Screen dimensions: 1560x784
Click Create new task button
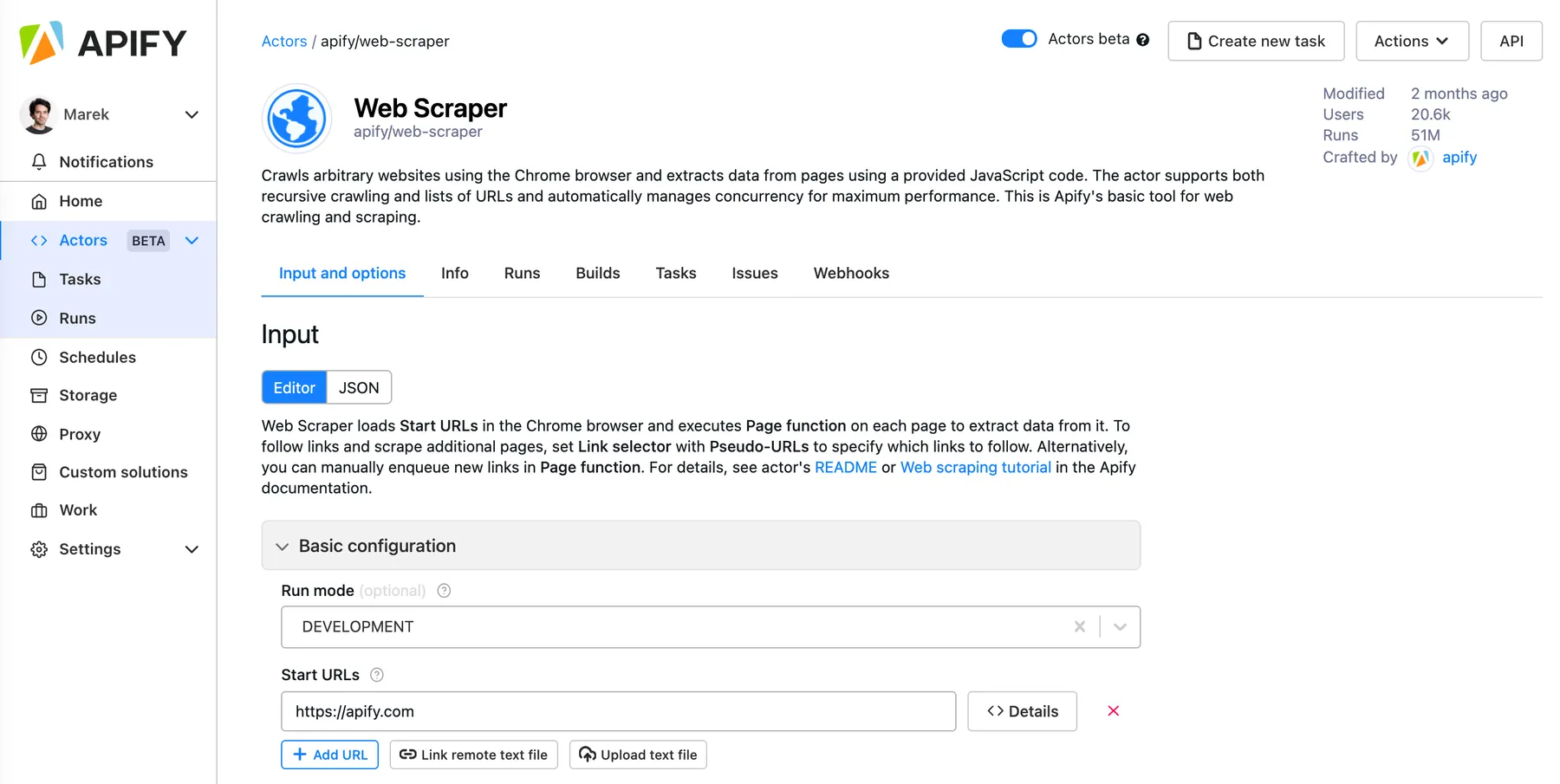[x=1256, y=41]
